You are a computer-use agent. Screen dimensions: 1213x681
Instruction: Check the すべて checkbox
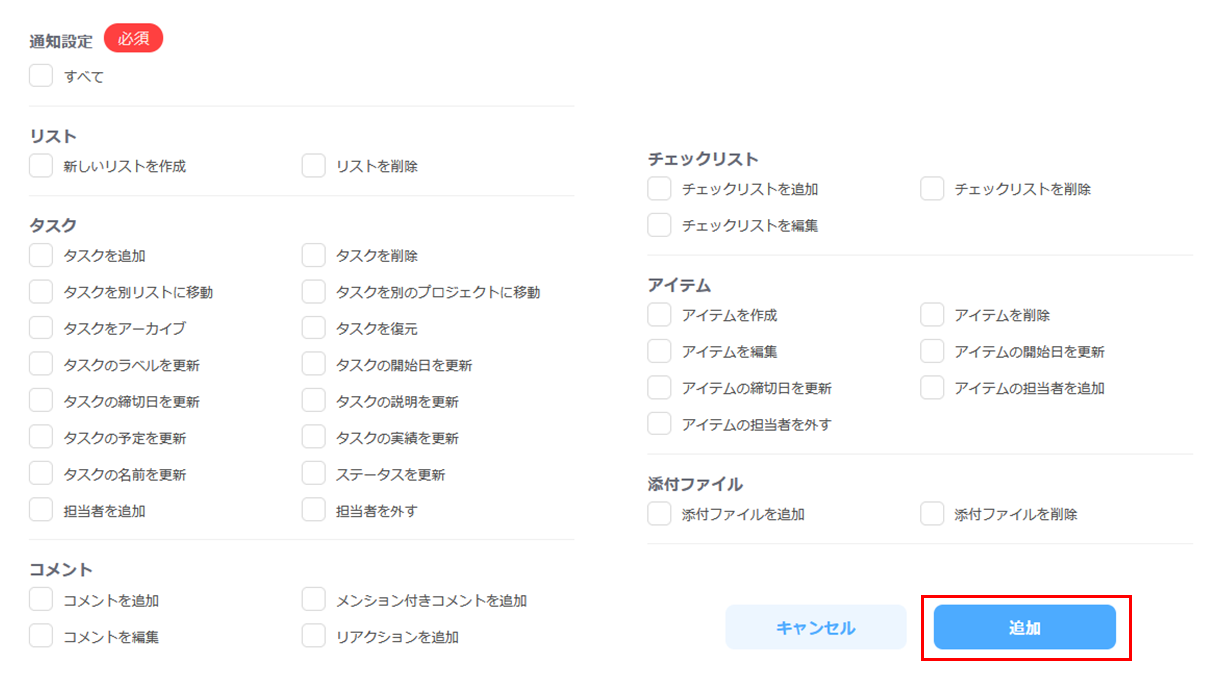(41, 76)
